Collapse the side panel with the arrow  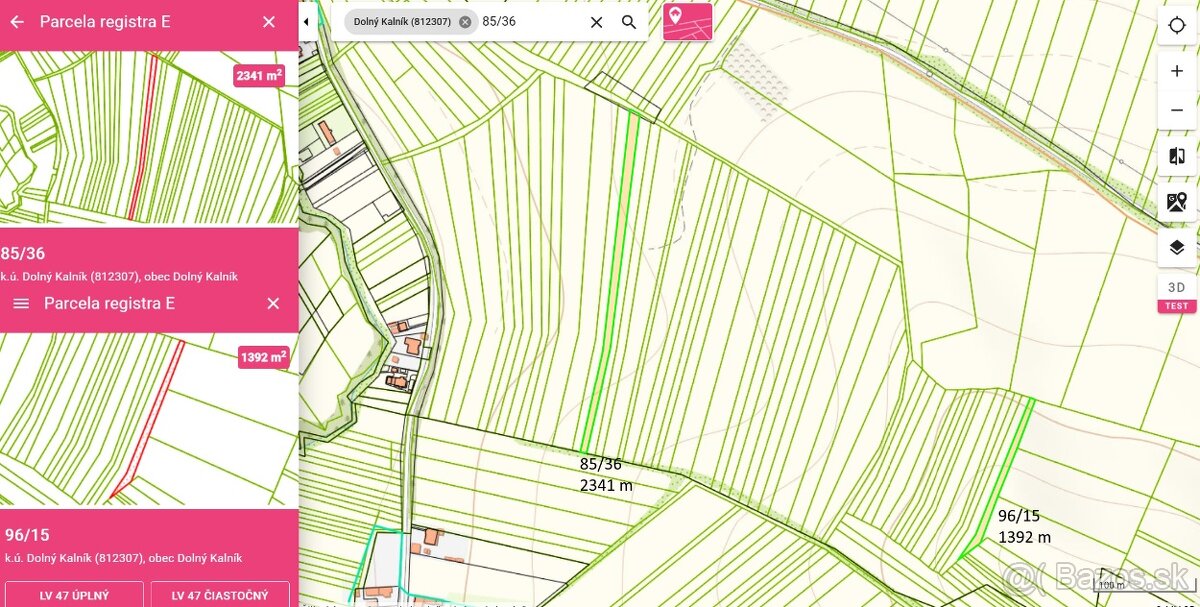307,21
